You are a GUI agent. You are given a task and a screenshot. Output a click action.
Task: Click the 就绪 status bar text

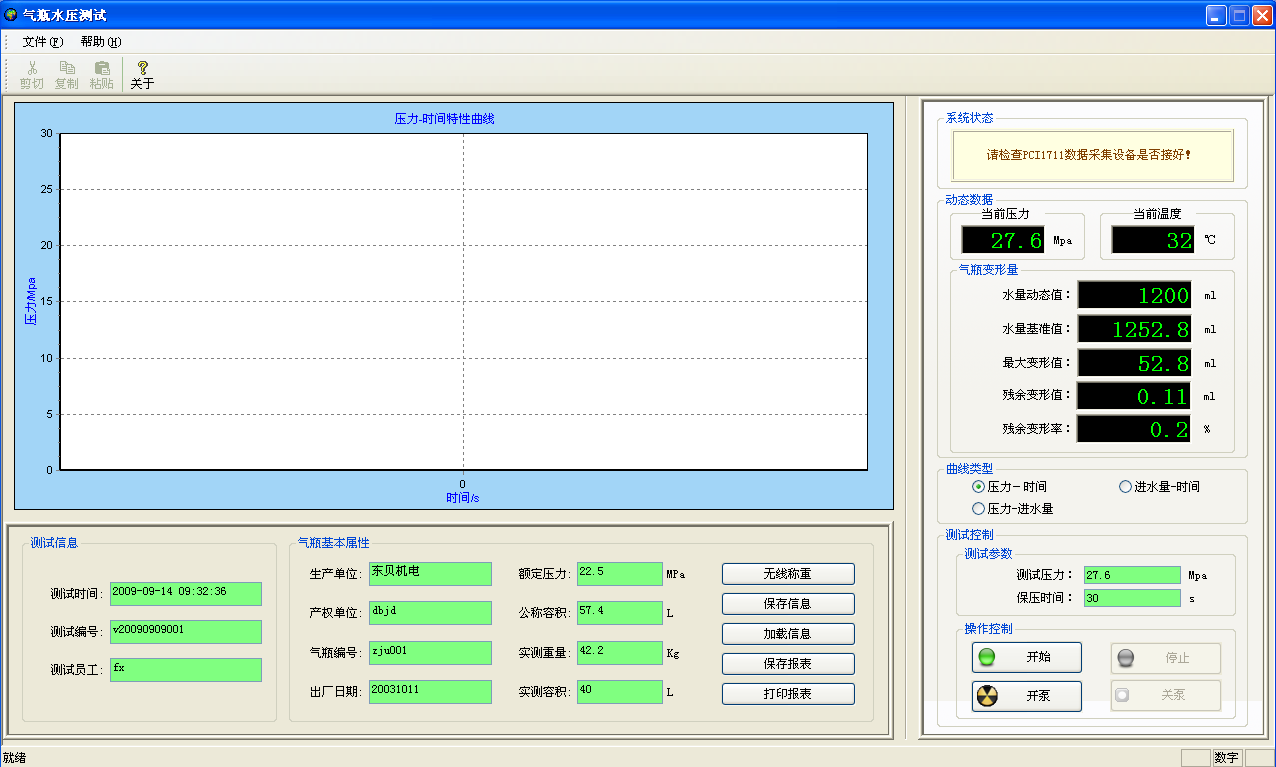(x=14, y=758)
